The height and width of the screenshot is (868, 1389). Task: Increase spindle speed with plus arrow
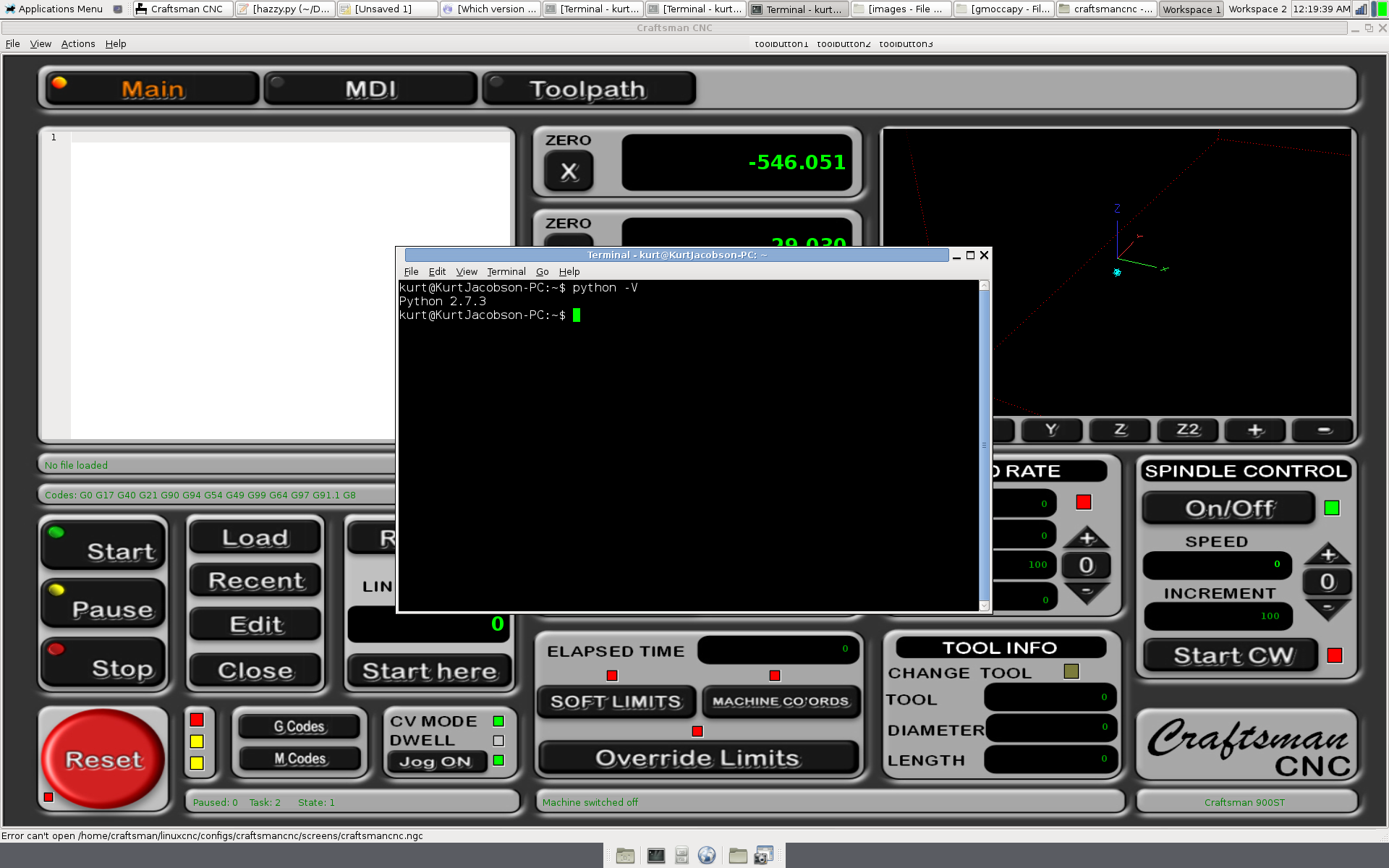pos(1328,554)
